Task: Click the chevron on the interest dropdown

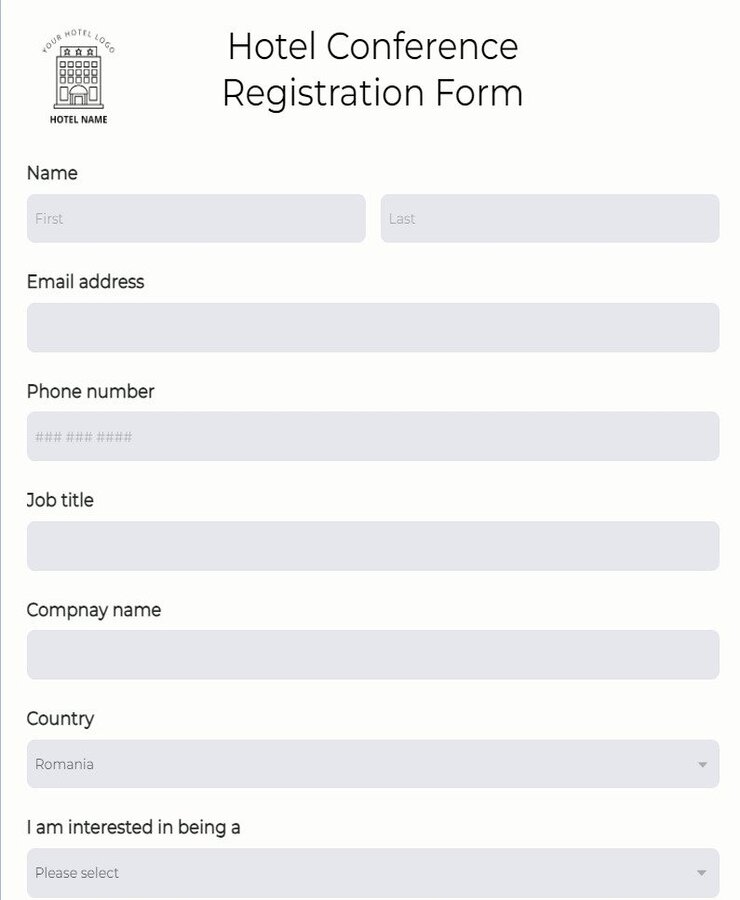Action: (x=701, y=873)
